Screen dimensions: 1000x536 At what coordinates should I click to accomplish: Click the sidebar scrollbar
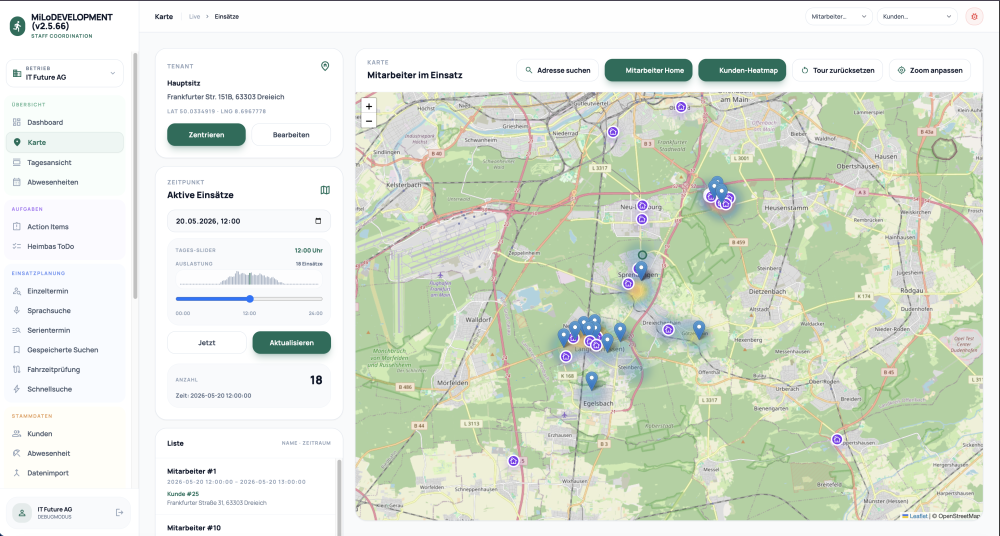[x=135, y=175]
